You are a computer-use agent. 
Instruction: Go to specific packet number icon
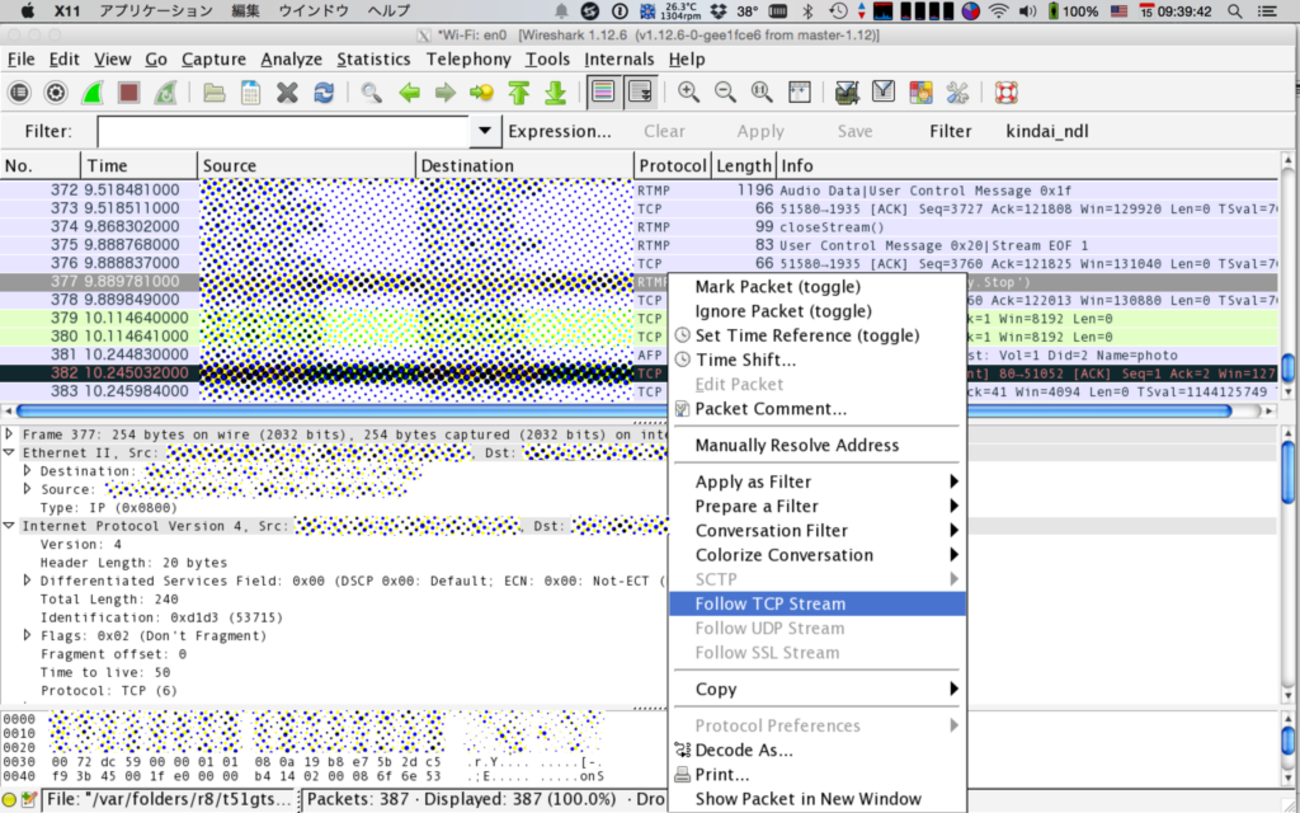pyautogui.click(x=482, y=93)
